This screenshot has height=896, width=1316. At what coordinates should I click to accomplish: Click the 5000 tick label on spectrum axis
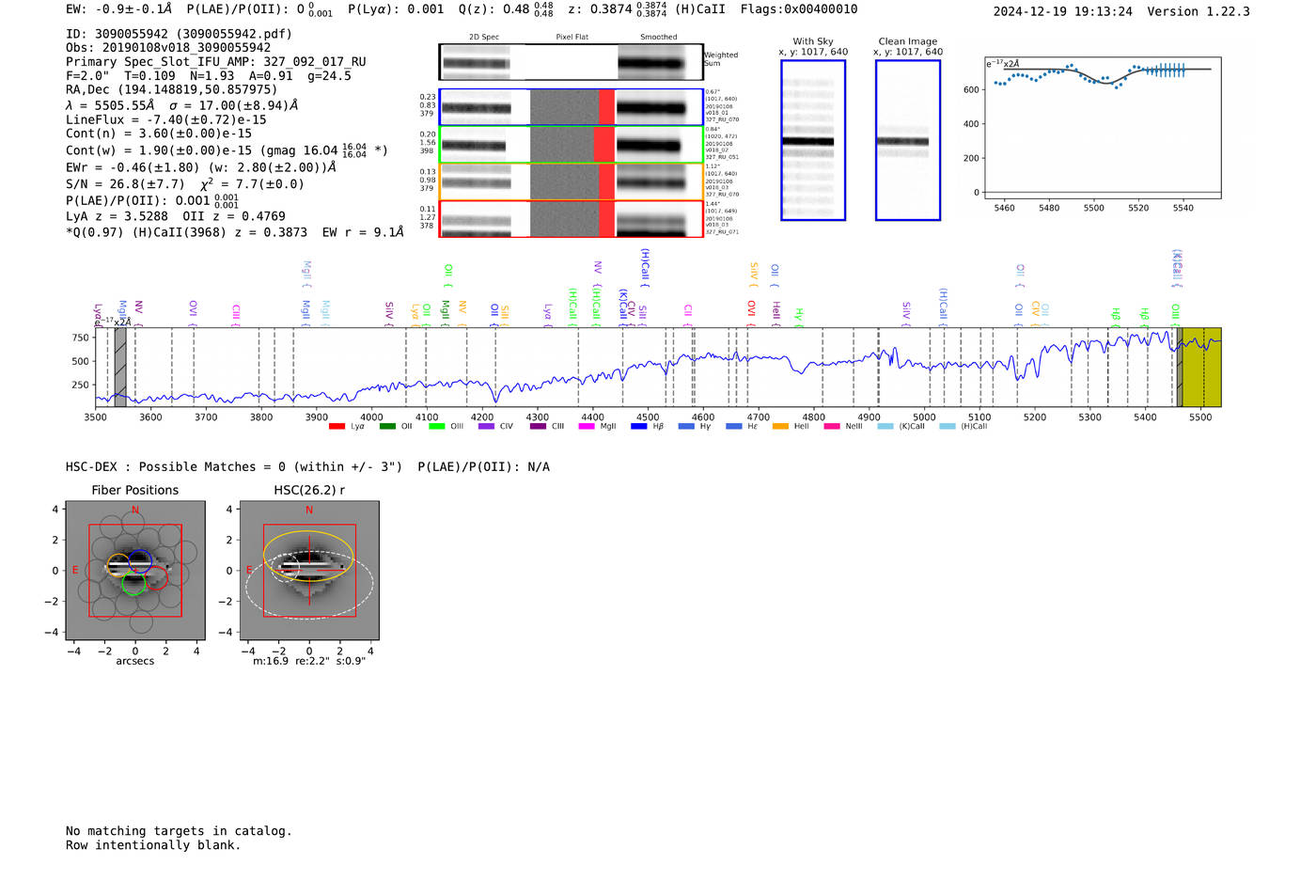(924, 417)
